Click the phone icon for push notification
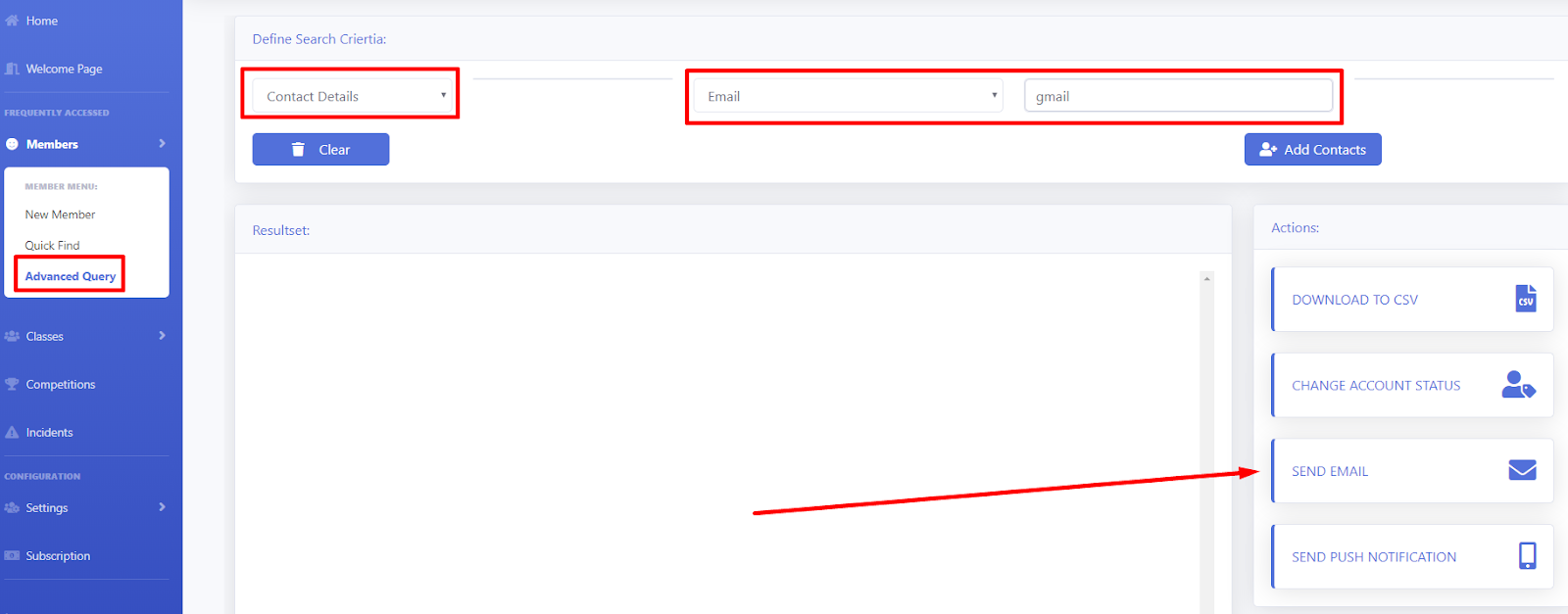This screenshot has width=1568, height=614. tap(1527, 556)
